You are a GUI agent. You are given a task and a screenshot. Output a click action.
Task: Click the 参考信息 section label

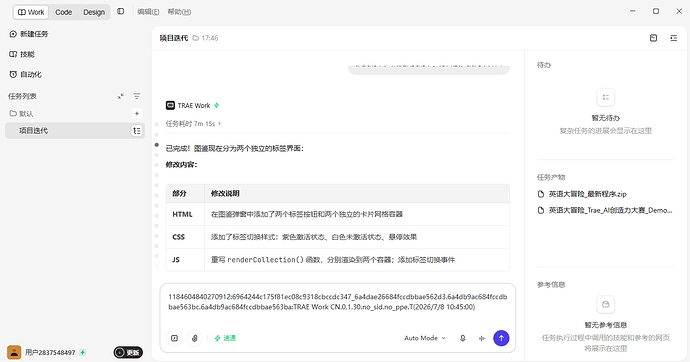551,285
